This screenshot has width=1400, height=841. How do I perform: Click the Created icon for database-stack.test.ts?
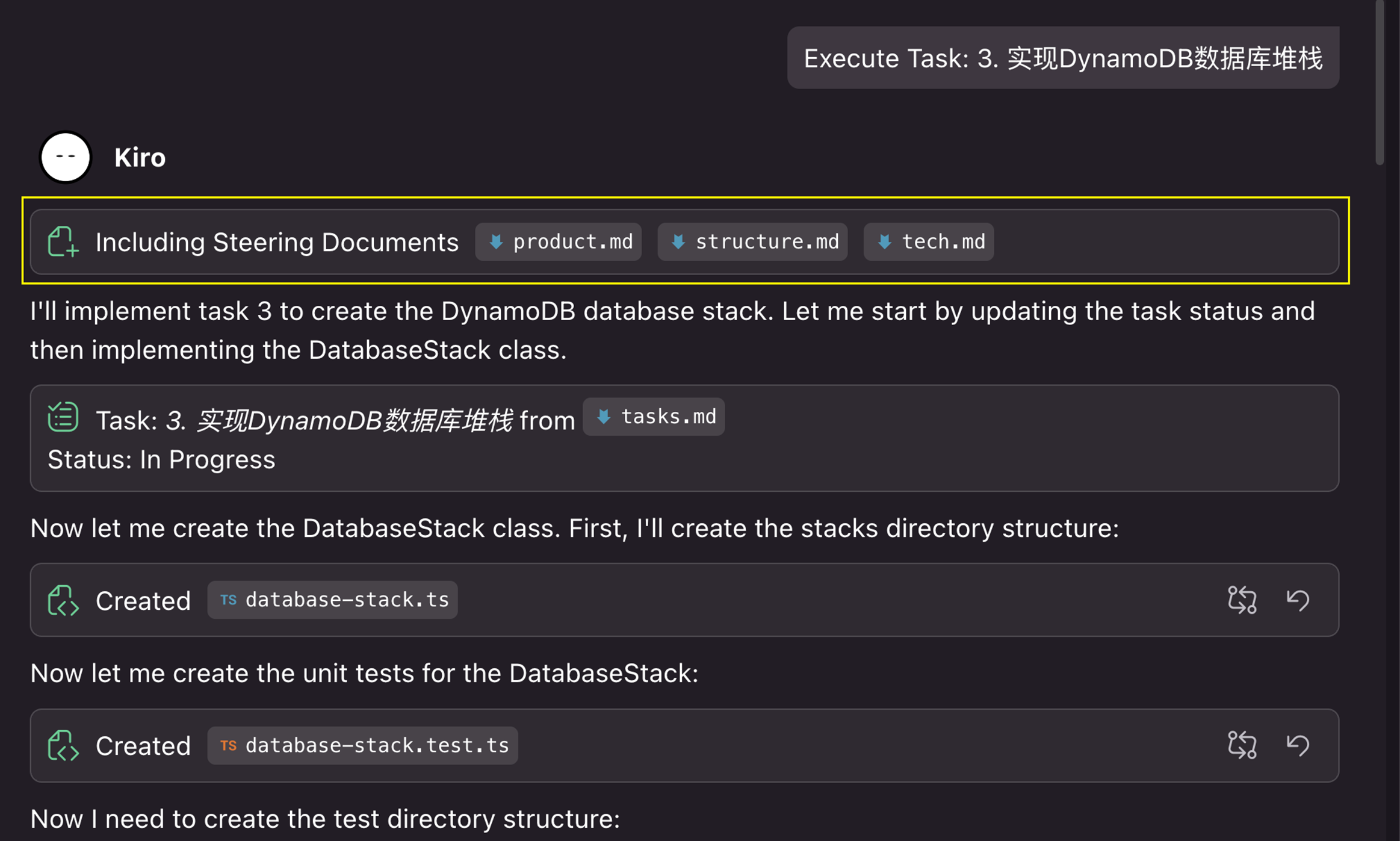63,745
